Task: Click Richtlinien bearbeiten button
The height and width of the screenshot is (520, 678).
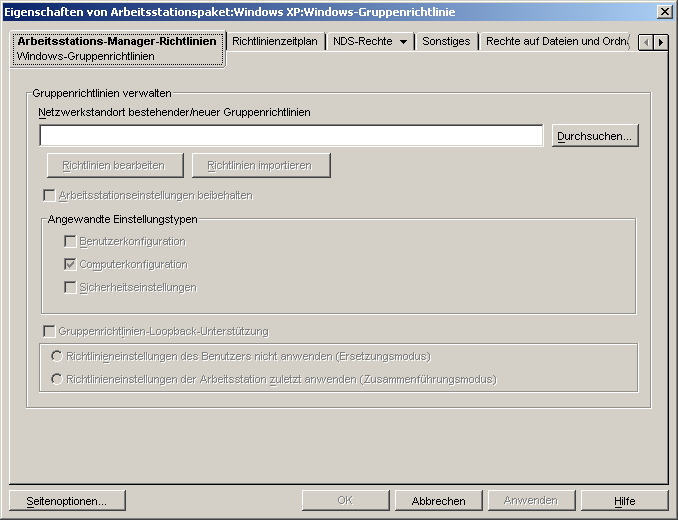Action: [x=115, y=166]
